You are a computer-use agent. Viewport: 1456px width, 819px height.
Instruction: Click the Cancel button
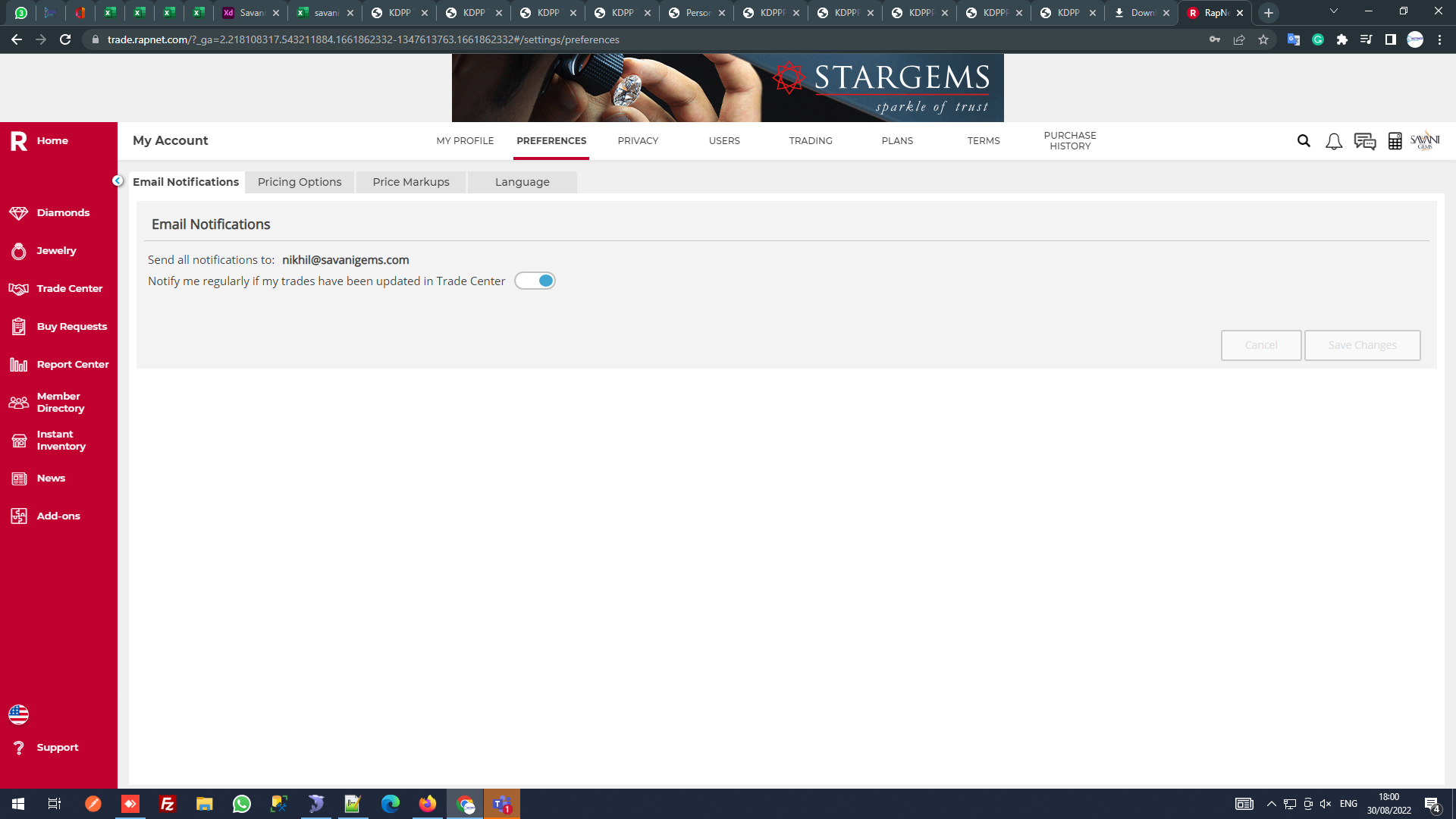point(1261,345)
